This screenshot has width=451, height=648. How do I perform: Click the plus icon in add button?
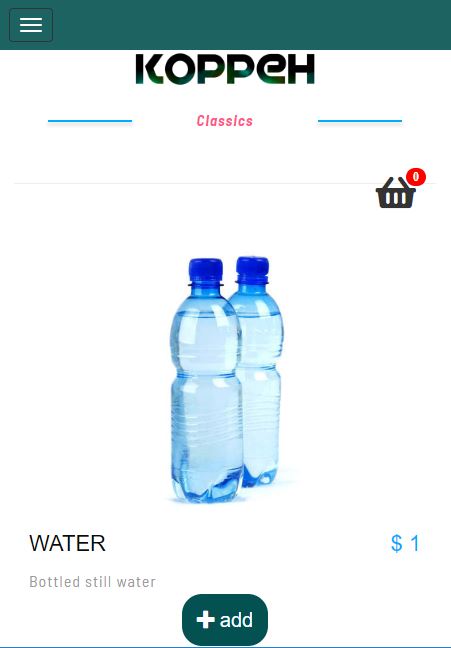click(205, 620)
